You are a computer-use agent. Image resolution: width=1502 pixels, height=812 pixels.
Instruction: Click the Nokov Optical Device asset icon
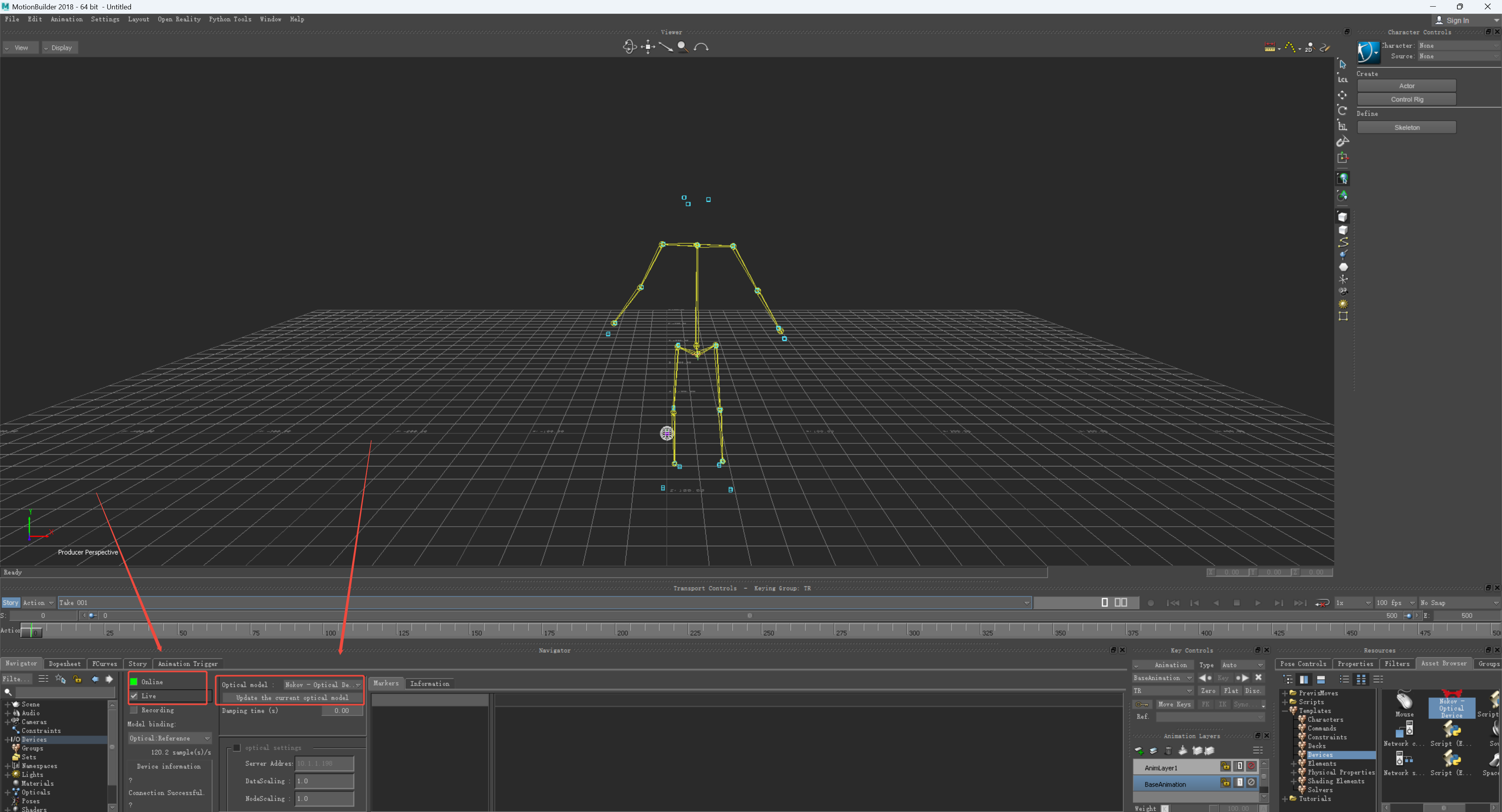1451,704
